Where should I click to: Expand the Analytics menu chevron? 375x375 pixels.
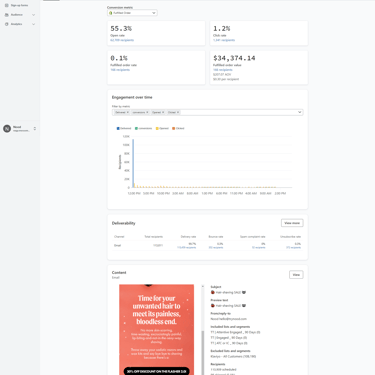point(33,24)
